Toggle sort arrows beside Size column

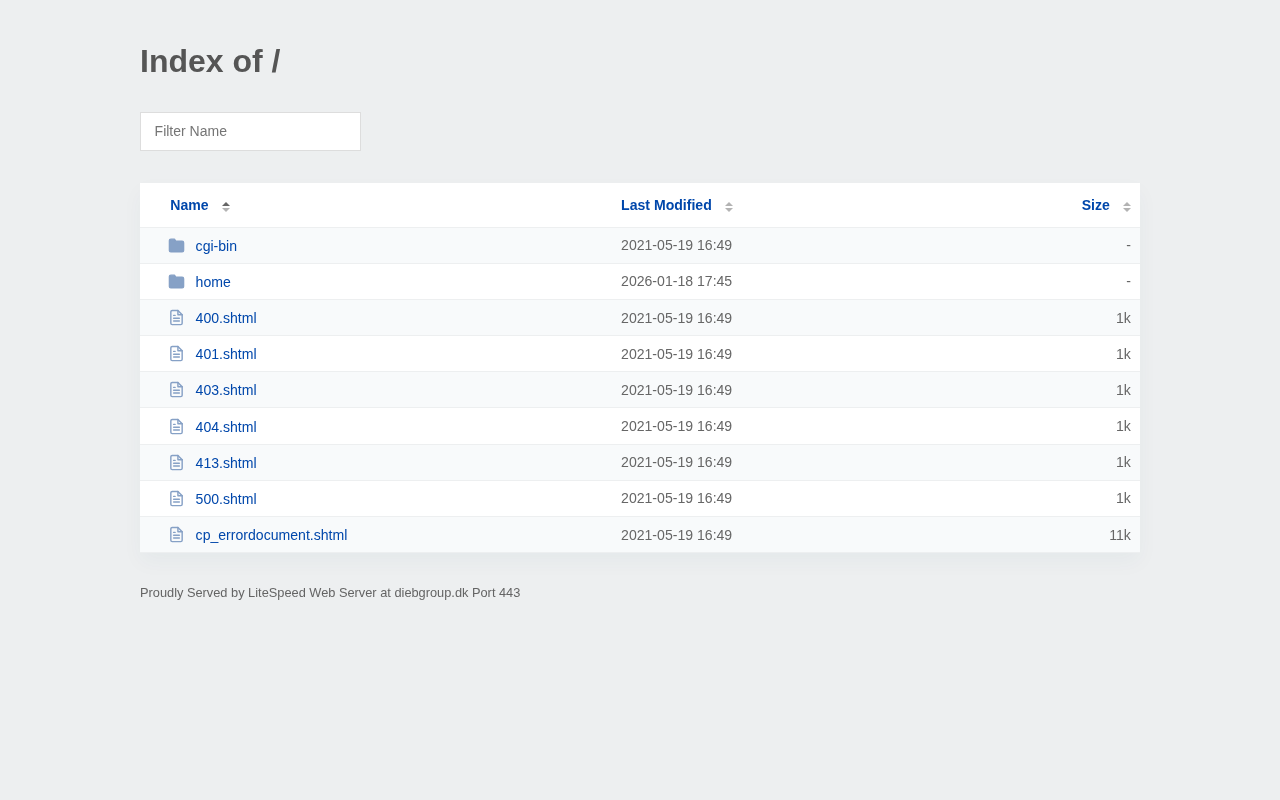tap(1127, 206)
